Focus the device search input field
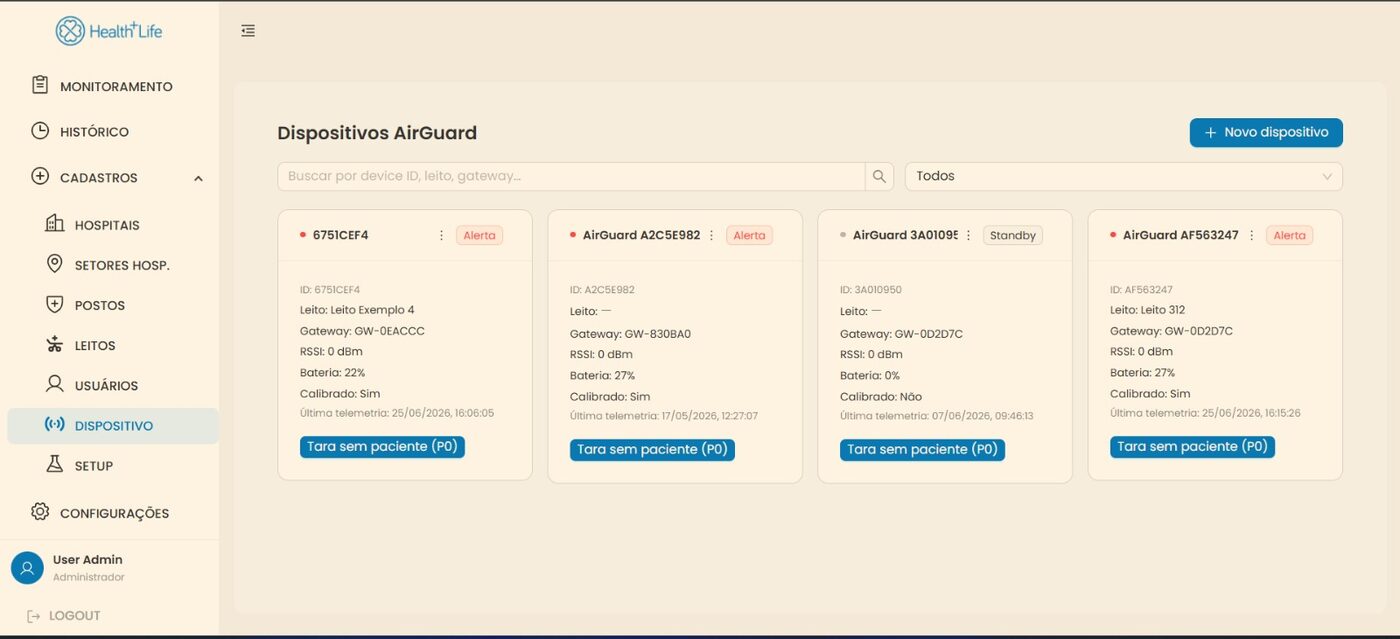1400x639 pixels. pyautogui.click(x=571, y=176)
